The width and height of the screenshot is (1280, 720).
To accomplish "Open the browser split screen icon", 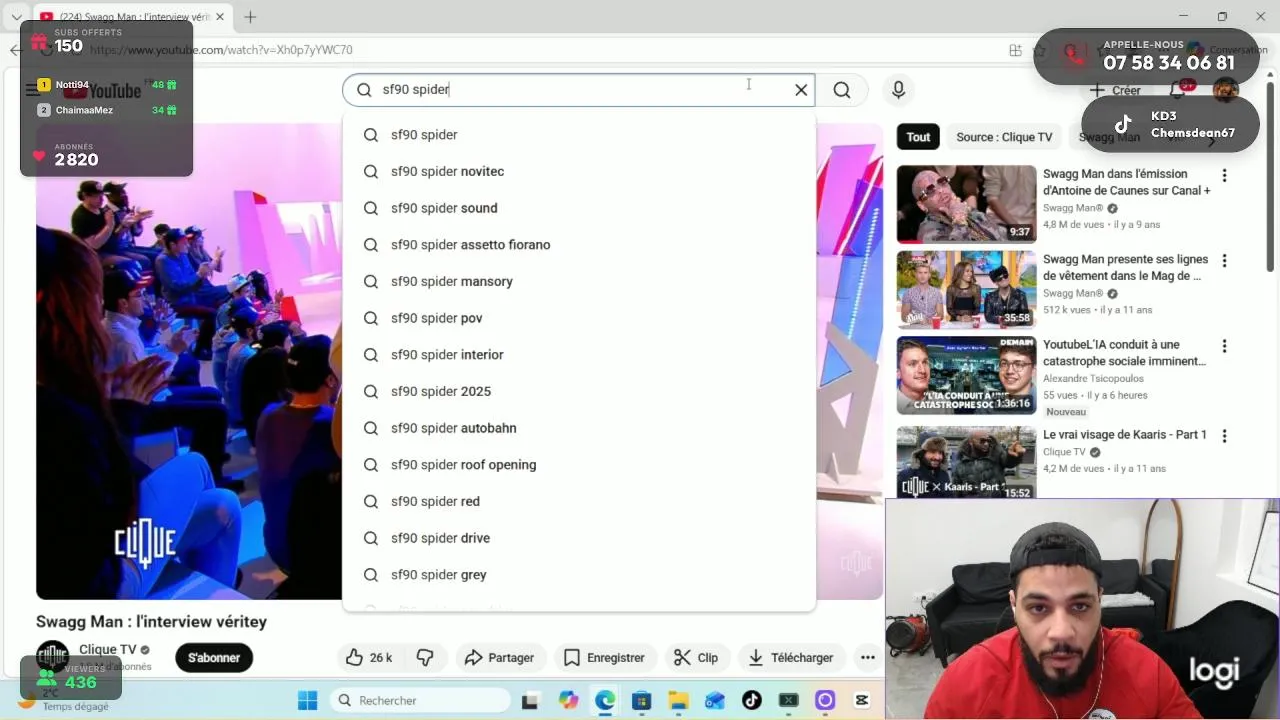I will click(1016, 50).
